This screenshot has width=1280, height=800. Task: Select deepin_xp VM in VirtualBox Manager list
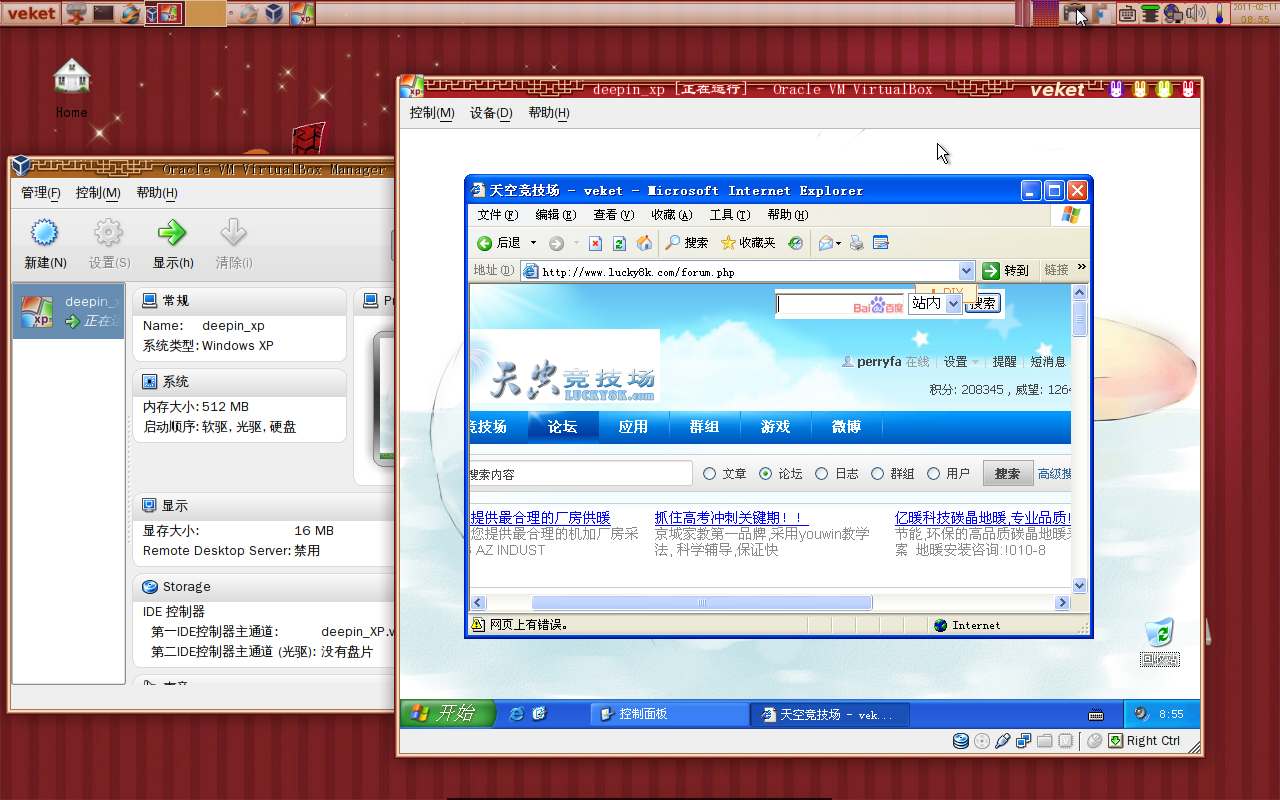tap(69, 311)
